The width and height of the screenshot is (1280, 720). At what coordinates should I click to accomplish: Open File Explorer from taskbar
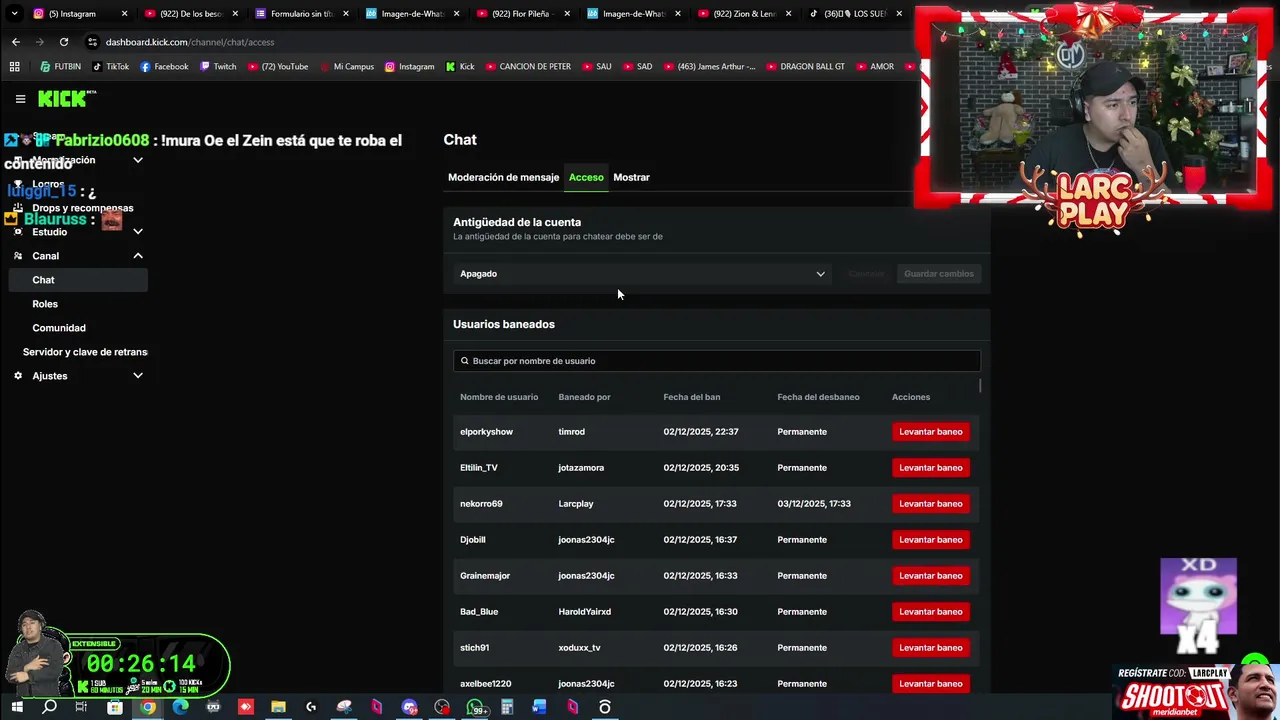278,707
